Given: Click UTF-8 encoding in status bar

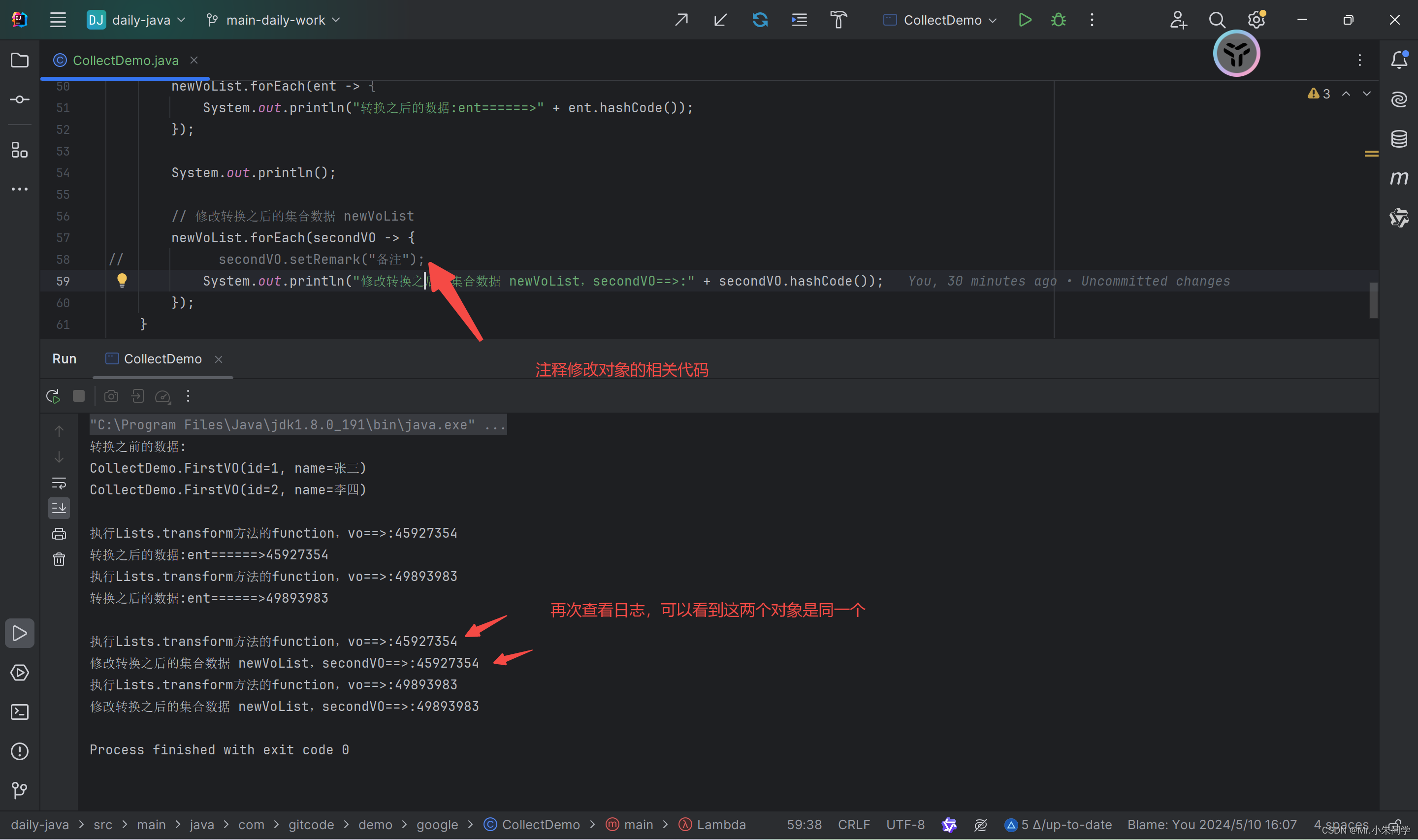Looking at the screenshot, I should click(905, 825).
